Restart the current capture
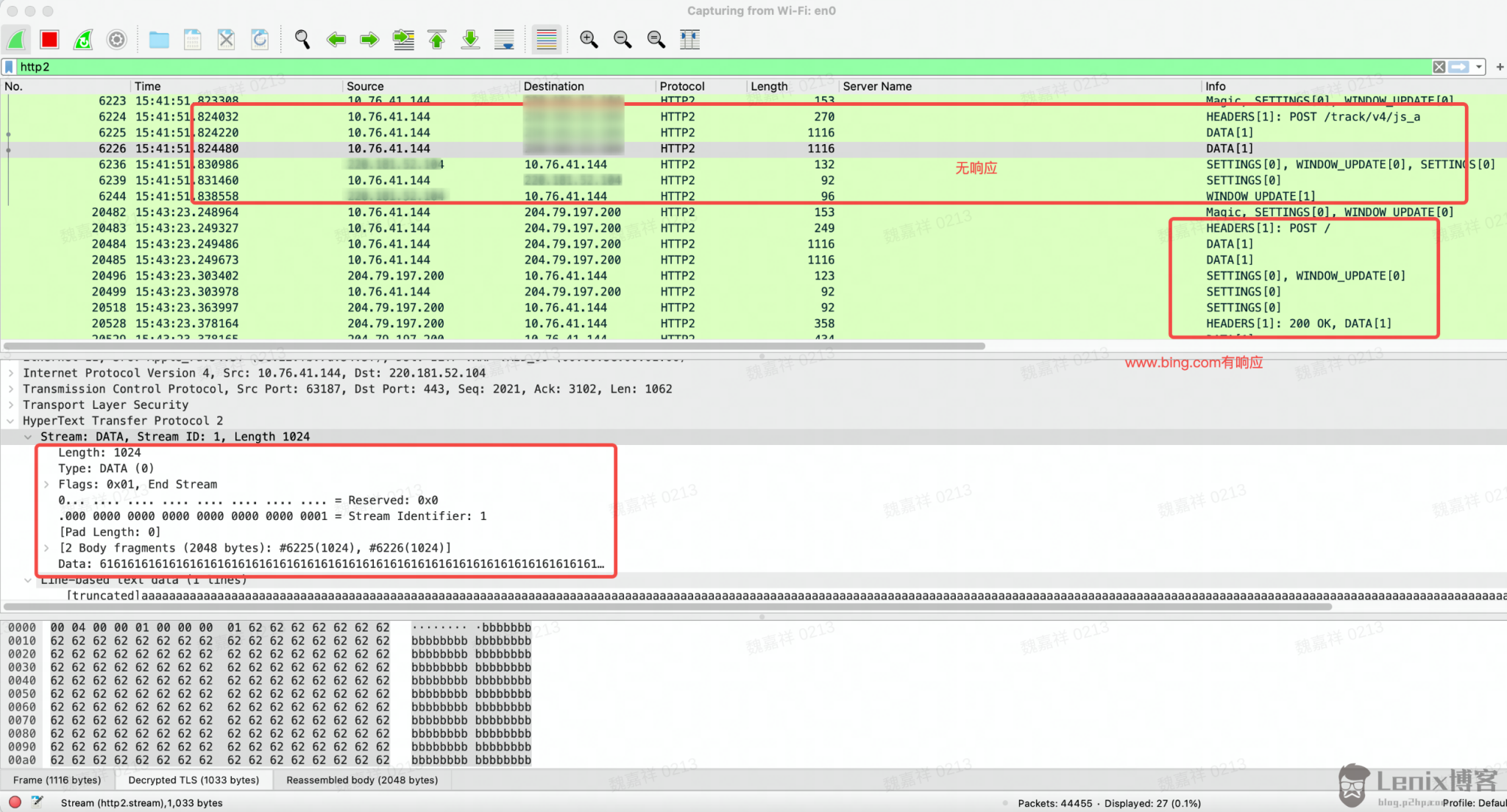The width and height of the screenshot is (1507, 812). pos(82,40)
